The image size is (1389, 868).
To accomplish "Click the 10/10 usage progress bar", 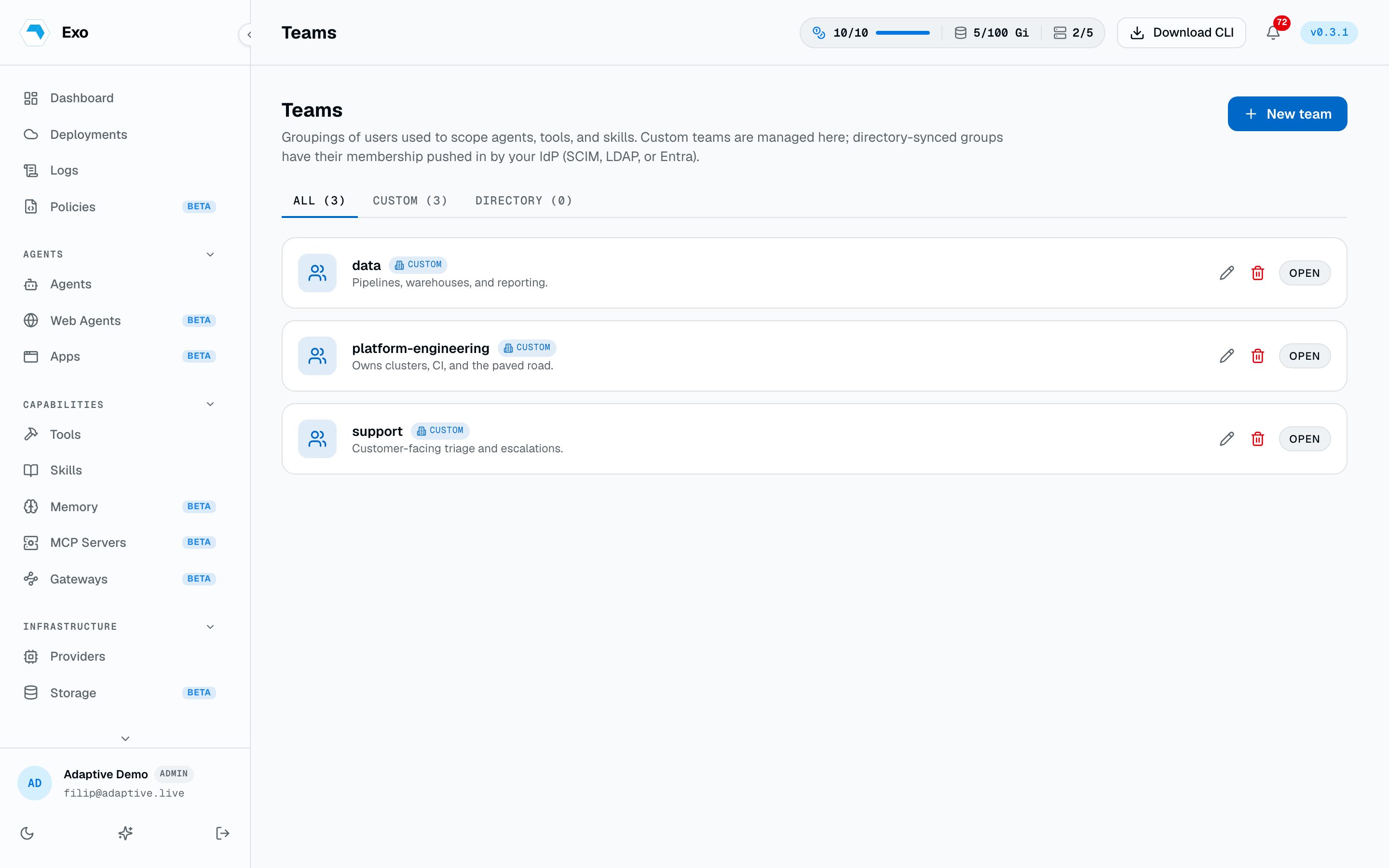I will 902,33.
